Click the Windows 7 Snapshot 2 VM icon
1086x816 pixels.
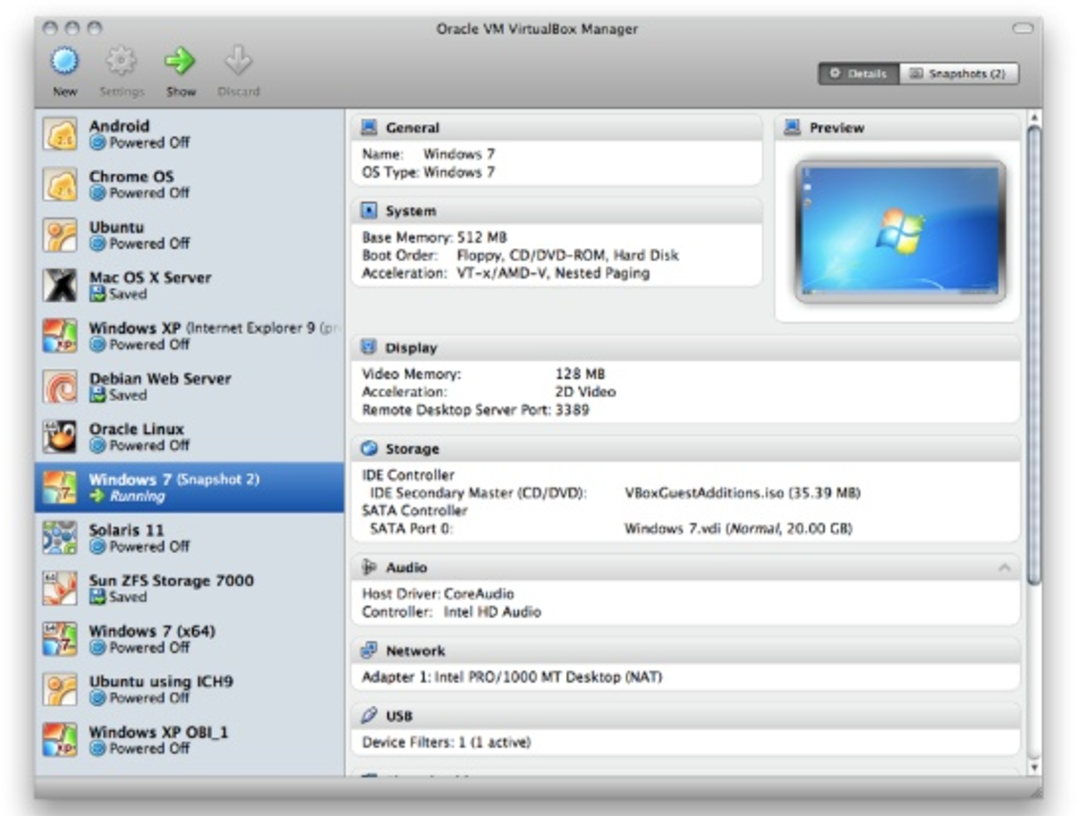point(60,488)
